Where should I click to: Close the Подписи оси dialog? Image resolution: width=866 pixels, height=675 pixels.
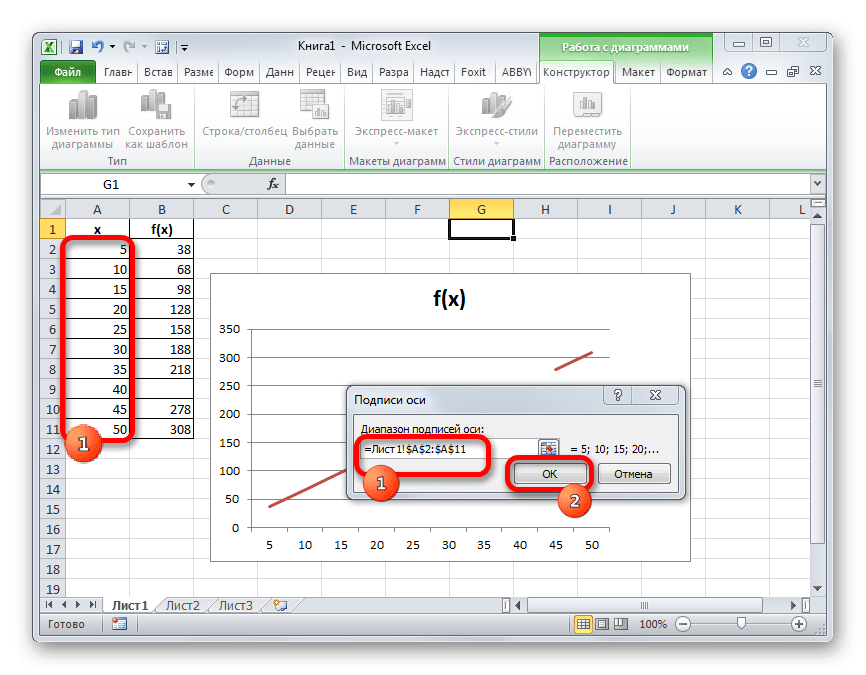point(656,395)
